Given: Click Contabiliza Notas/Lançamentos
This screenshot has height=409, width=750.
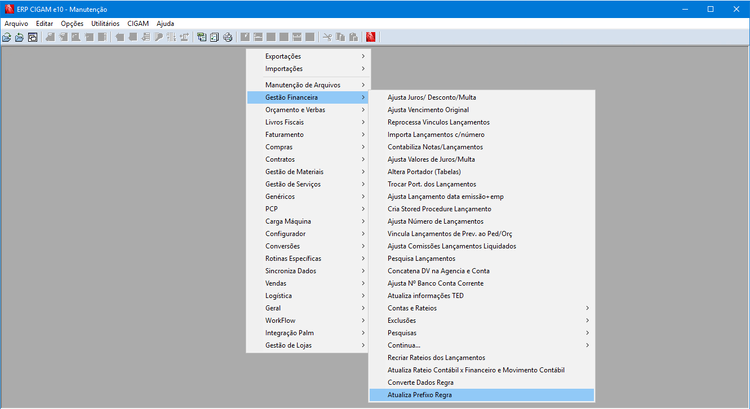Looking at the screenshot, I should [482, 147].
